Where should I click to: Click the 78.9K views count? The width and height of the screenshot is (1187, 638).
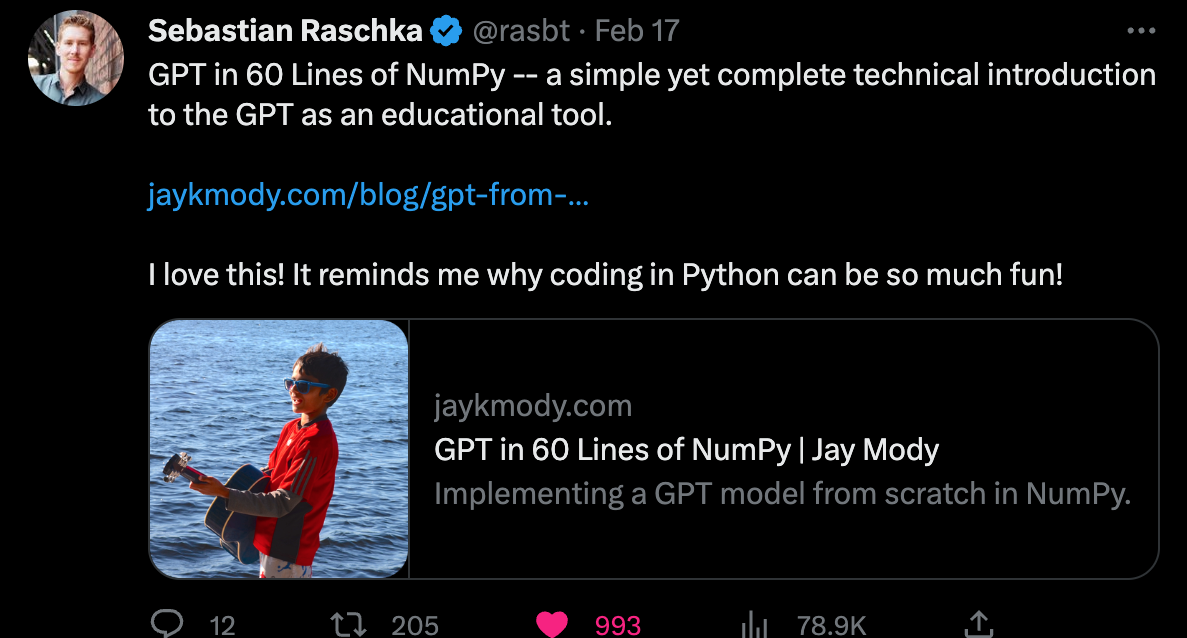coord(831,625)
